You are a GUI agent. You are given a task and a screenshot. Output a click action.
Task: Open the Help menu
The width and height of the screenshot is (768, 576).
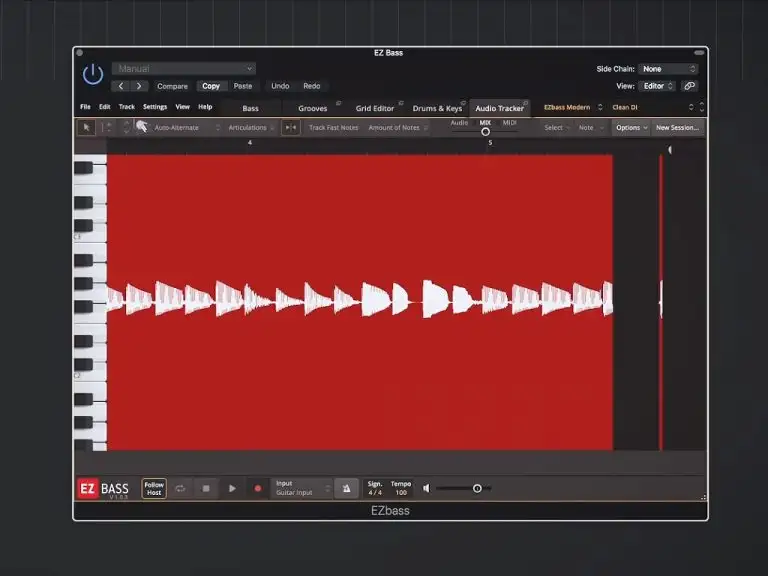(x=205, y=107)
